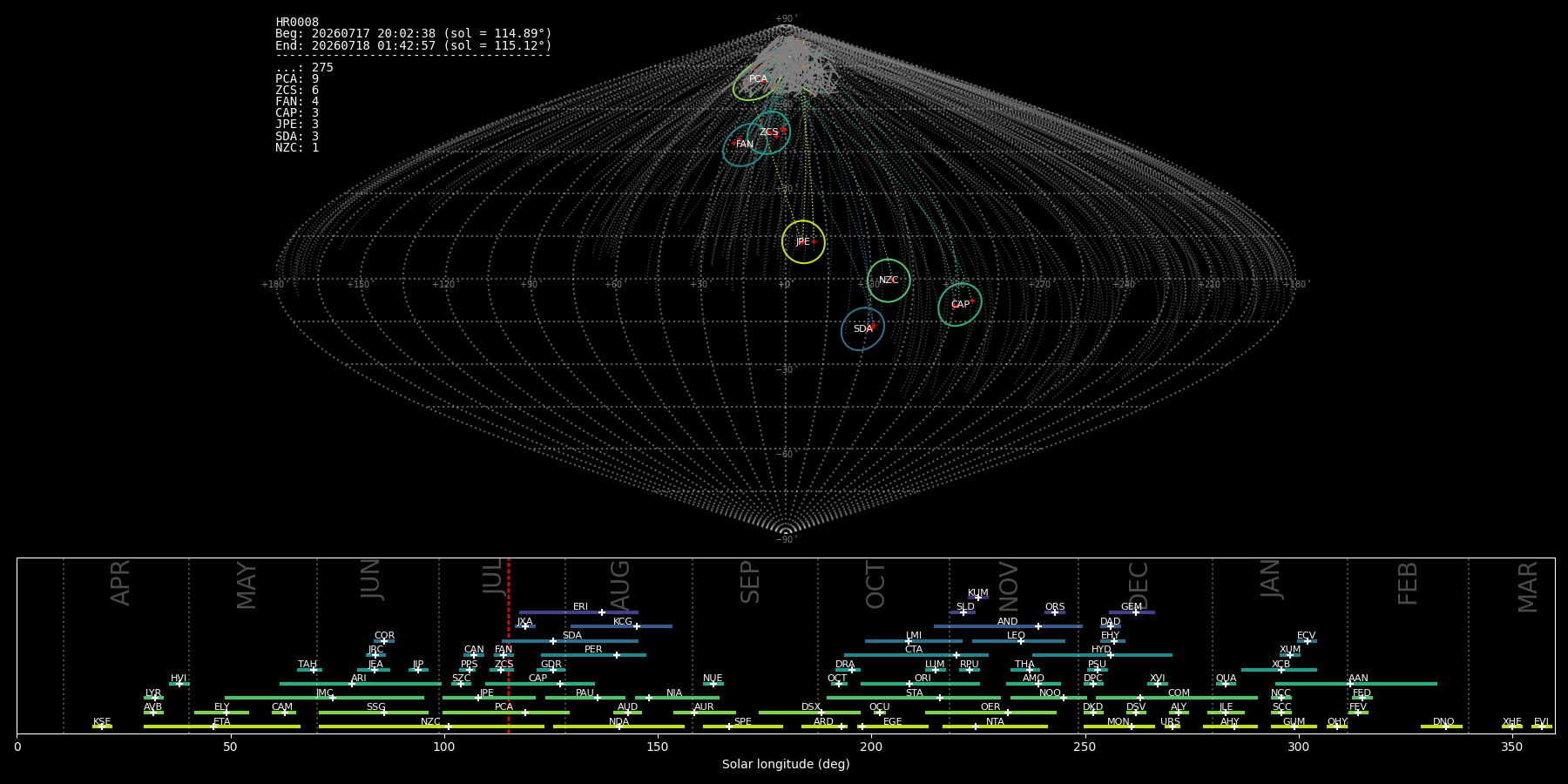Click the FAN radiant circle marker
This screenshot has width=1568, height=784.
745,145
